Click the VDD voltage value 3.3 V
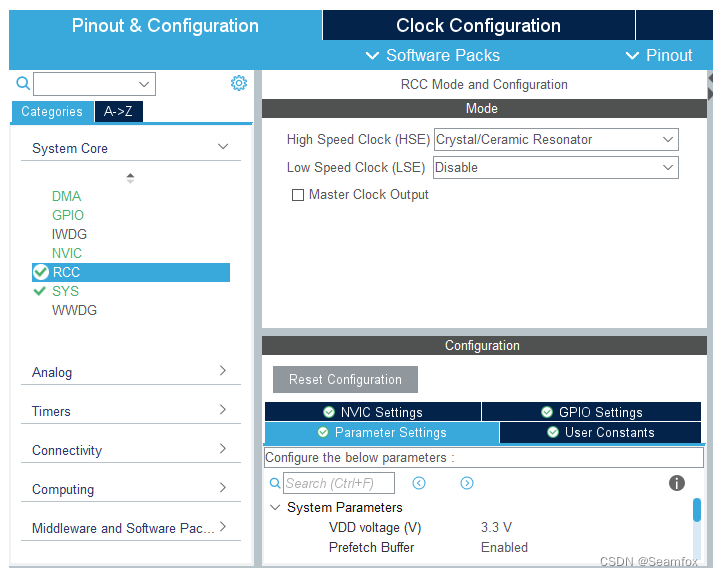713x576 pixels. (496, 527)
